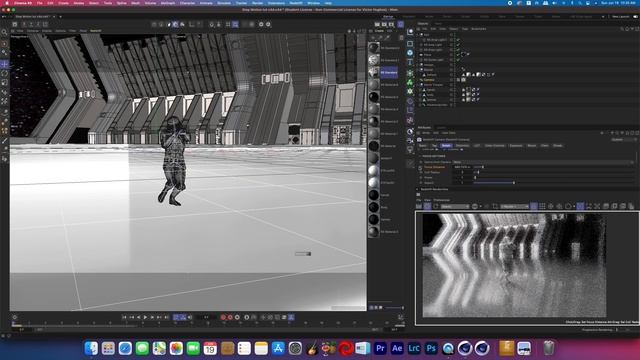Click the refresh icon in Redshift RenderView toolbar
The image size is (640, 360).
pos(436,207)
